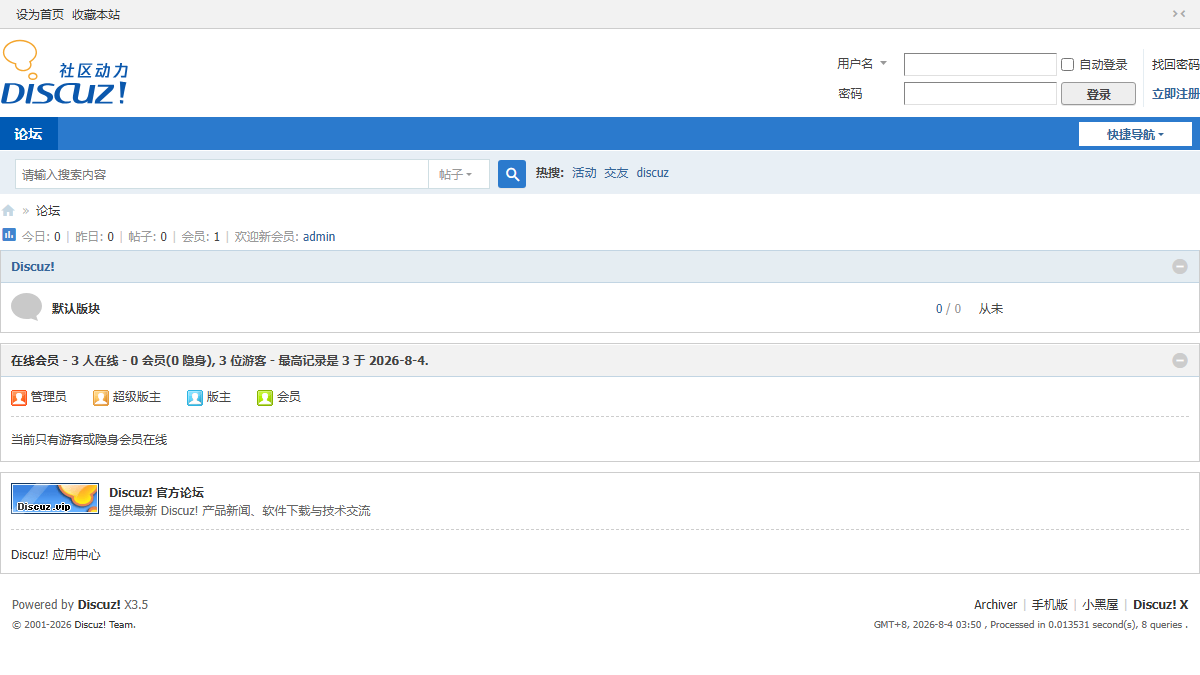This screenshot has width=1200, height=675.
Task: Open the 用户名 login type dropdown
Action: point(862,64)
